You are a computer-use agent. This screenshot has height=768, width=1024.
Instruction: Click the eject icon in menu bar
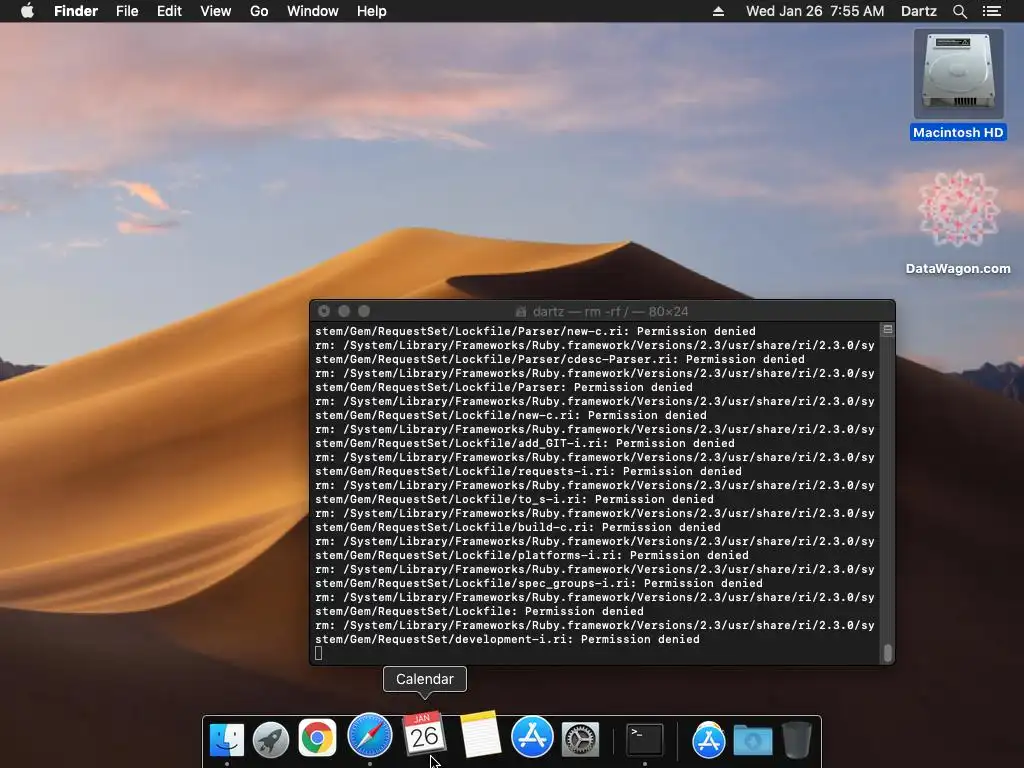pos(718,11)
